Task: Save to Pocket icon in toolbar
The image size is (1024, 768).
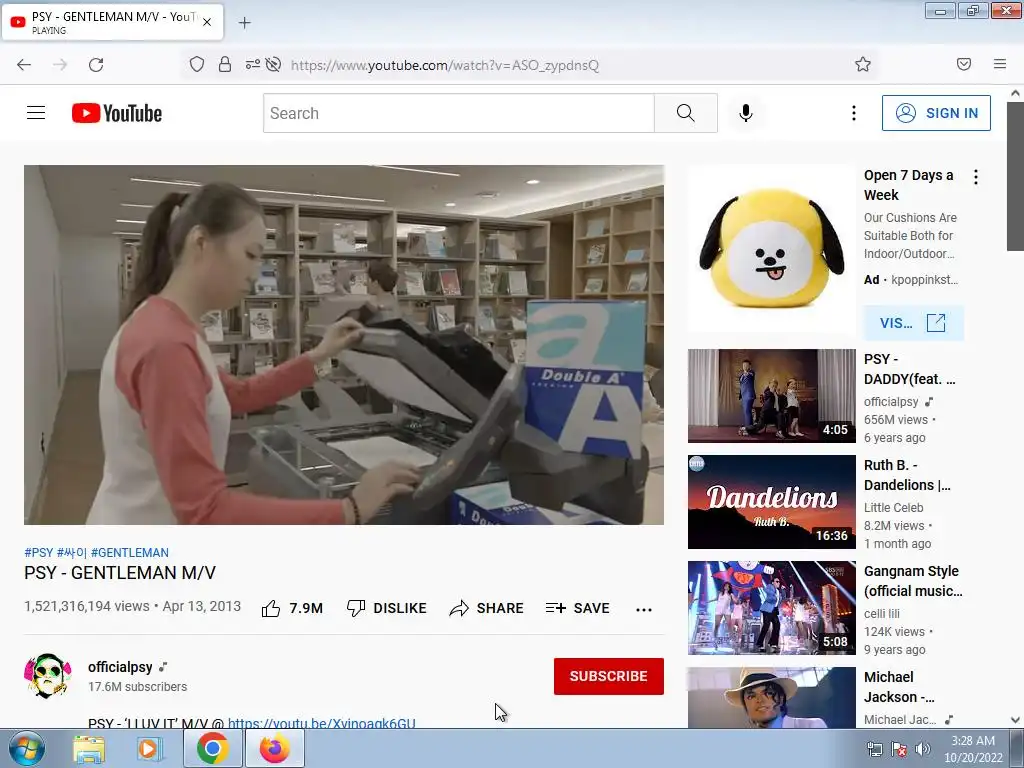Action: pyautogui.click(x=964, y=64)
